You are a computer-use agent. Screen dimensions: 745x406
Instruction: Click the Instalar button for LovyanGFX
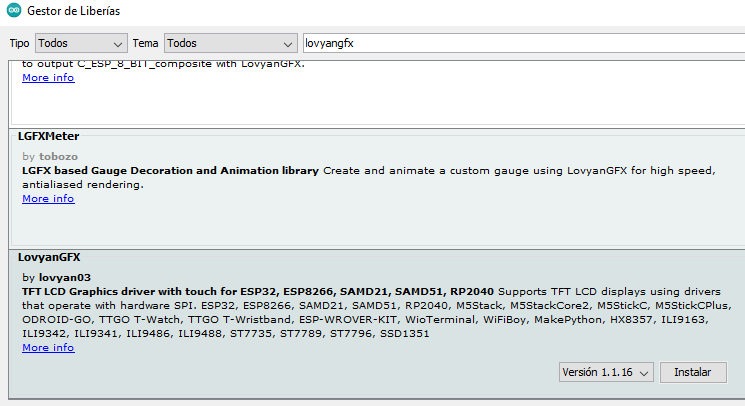tap(693, 372)
